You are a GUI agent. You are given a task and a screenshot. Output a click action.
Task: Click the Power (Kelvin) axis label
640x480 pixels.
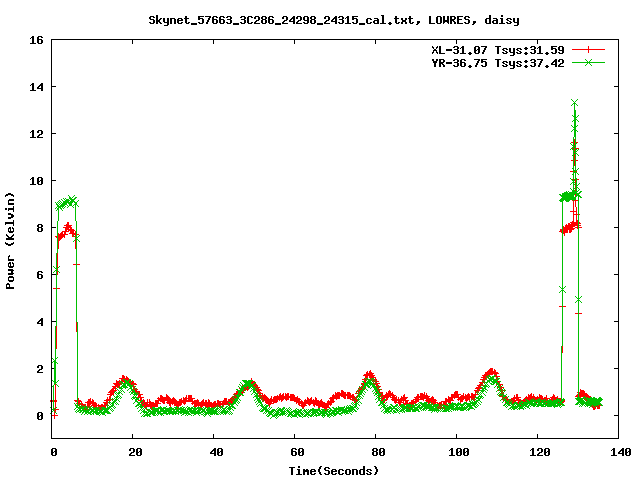tap(10, 241)
